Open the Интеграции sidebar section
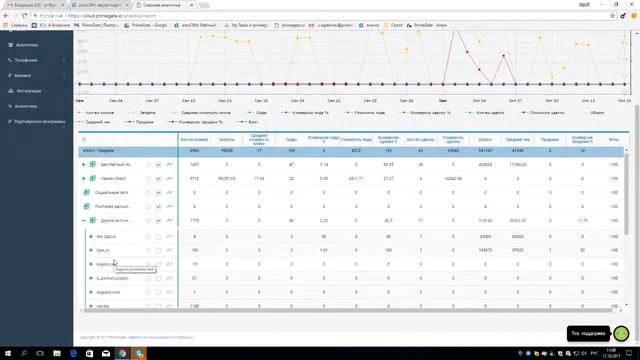 [29, 91]
